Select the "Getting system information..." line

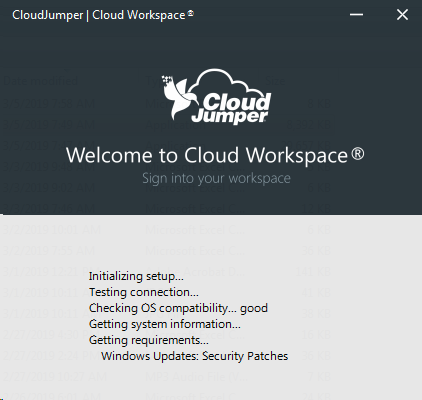click(x=165, y=324)
